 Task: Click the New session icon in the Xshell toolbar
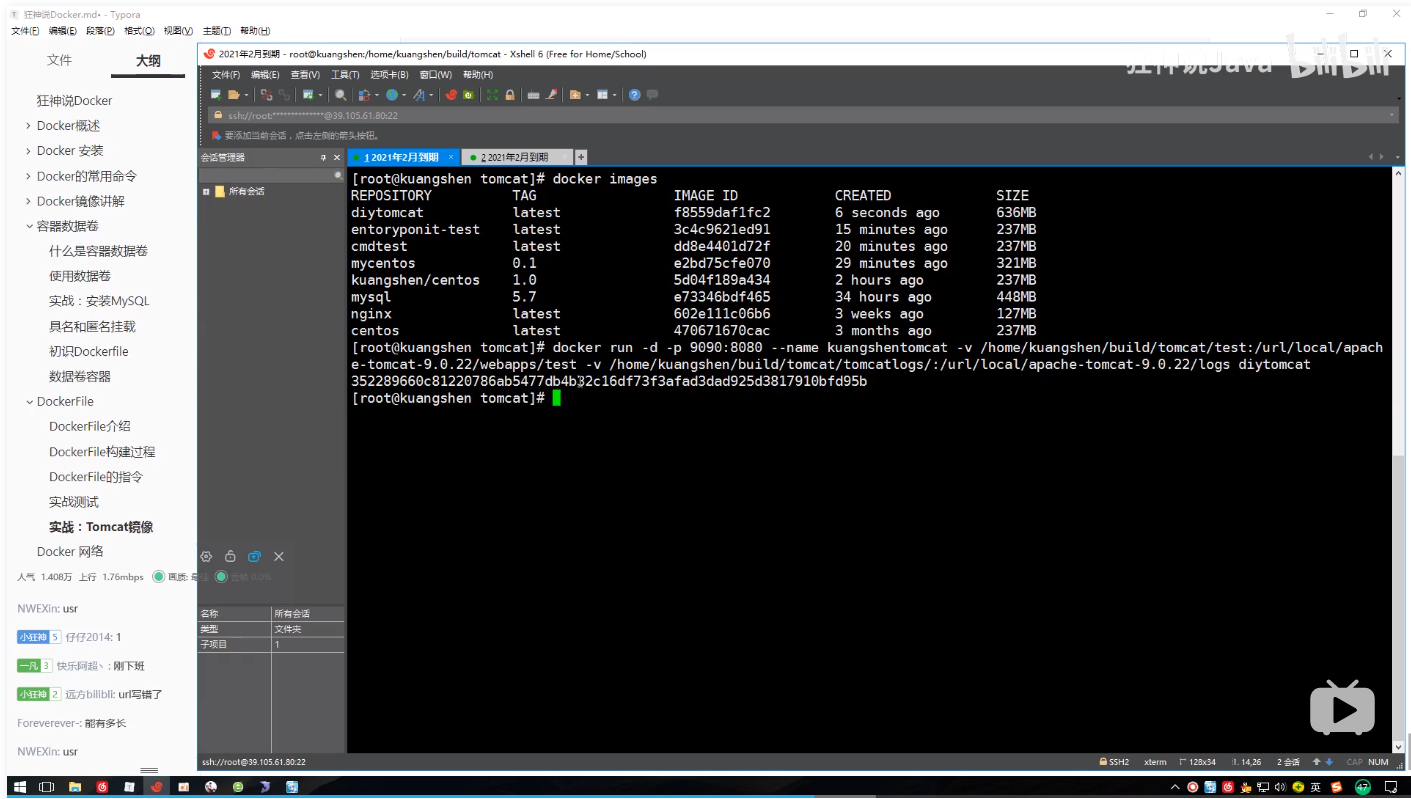point(216,95)
